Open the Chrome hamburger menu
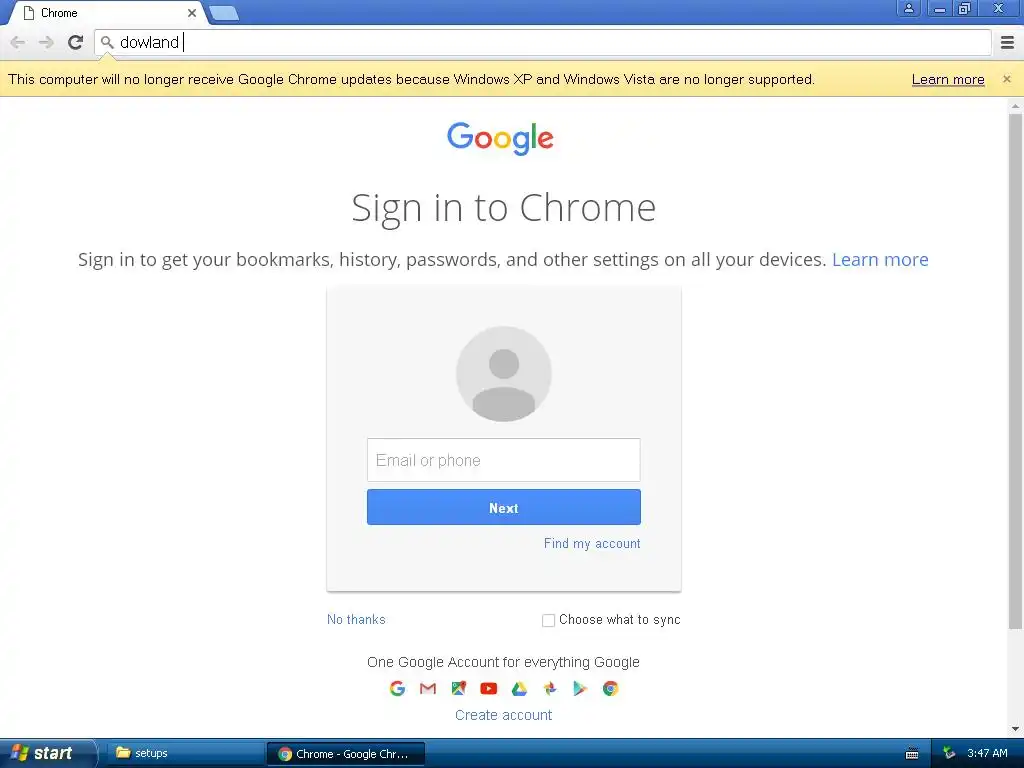 (1008, 42)
